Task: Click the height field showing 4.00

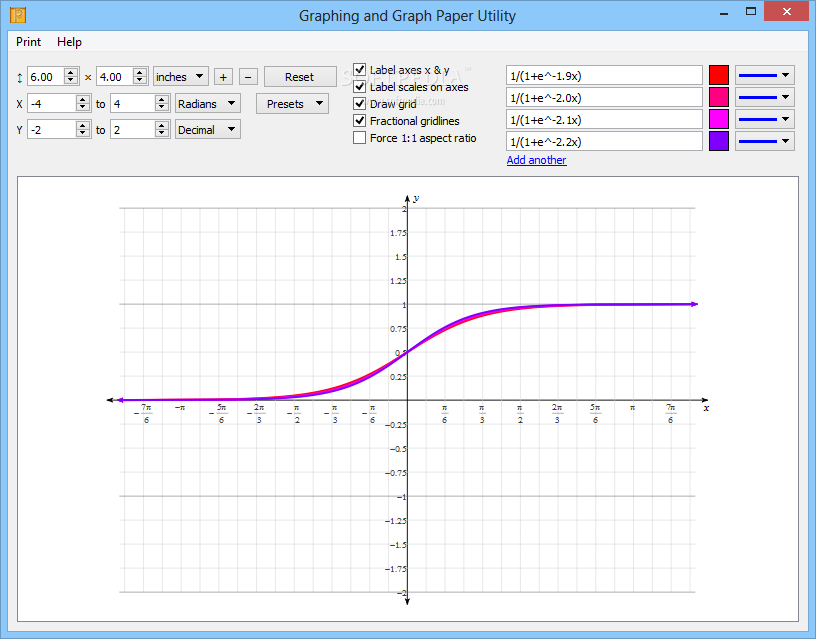Action: (x=115, y=77)
